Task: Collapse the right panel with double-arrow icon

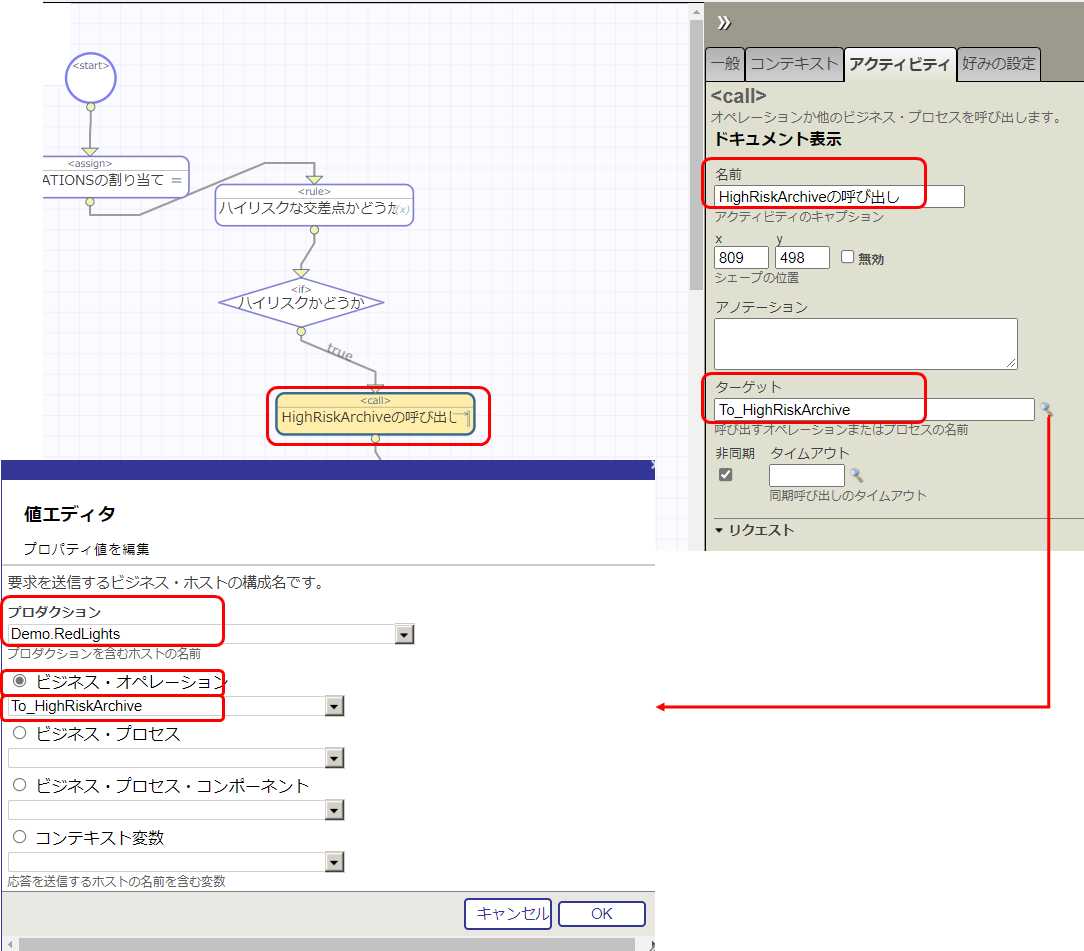Action: (x=724, y=24)
